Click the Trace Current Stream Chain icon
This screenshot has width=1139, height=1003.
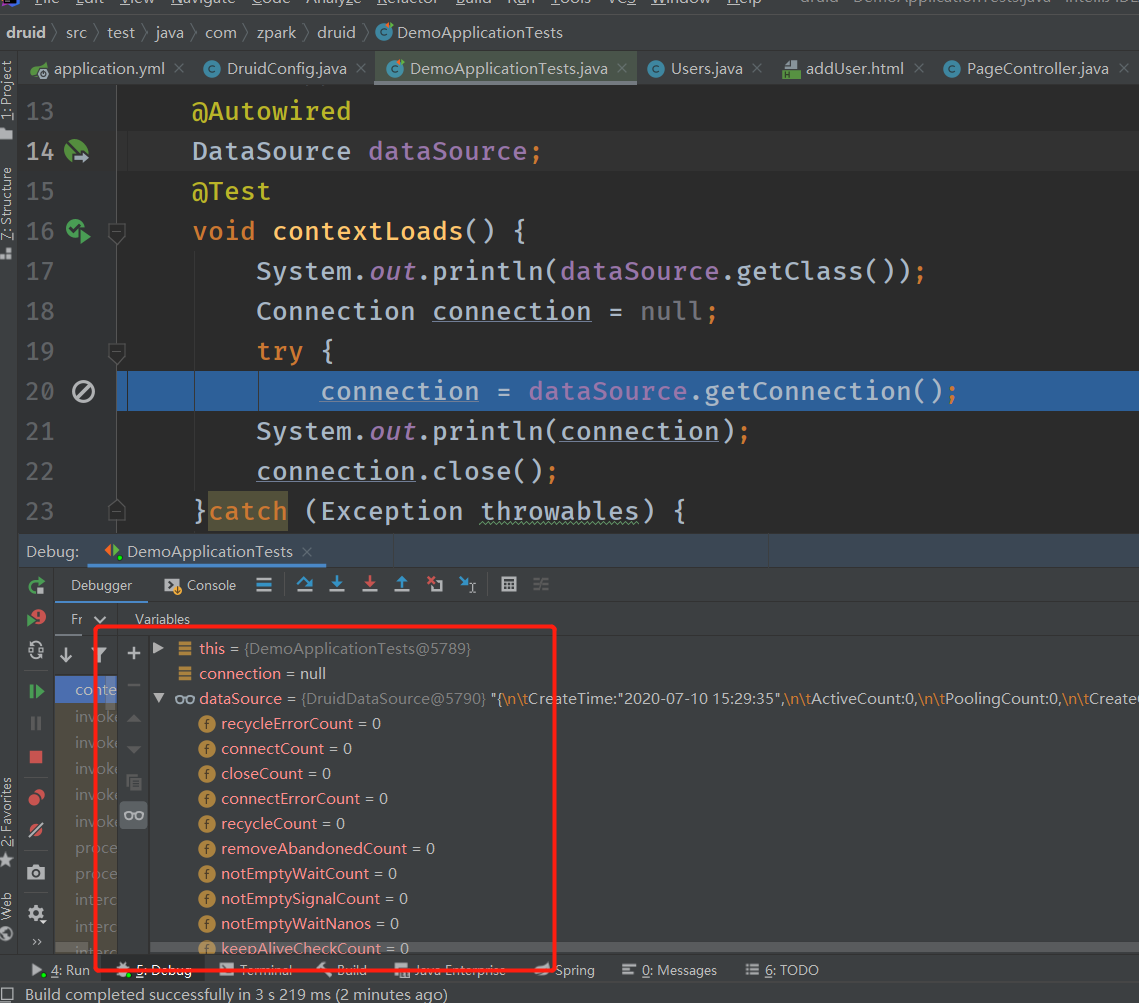pos(541,585)
